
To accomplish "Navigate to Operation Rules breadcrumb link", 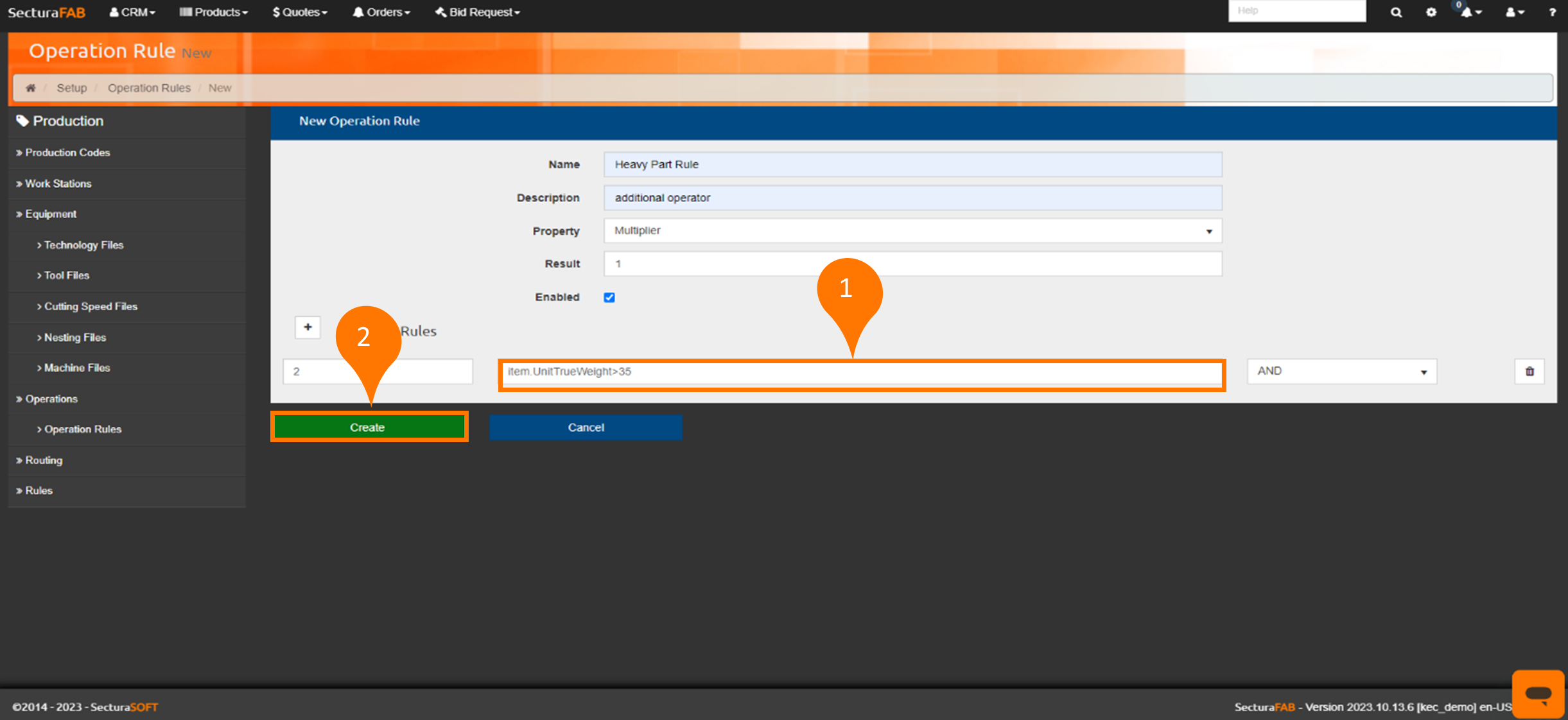I will pyautogui.click(x=149, y=88).
